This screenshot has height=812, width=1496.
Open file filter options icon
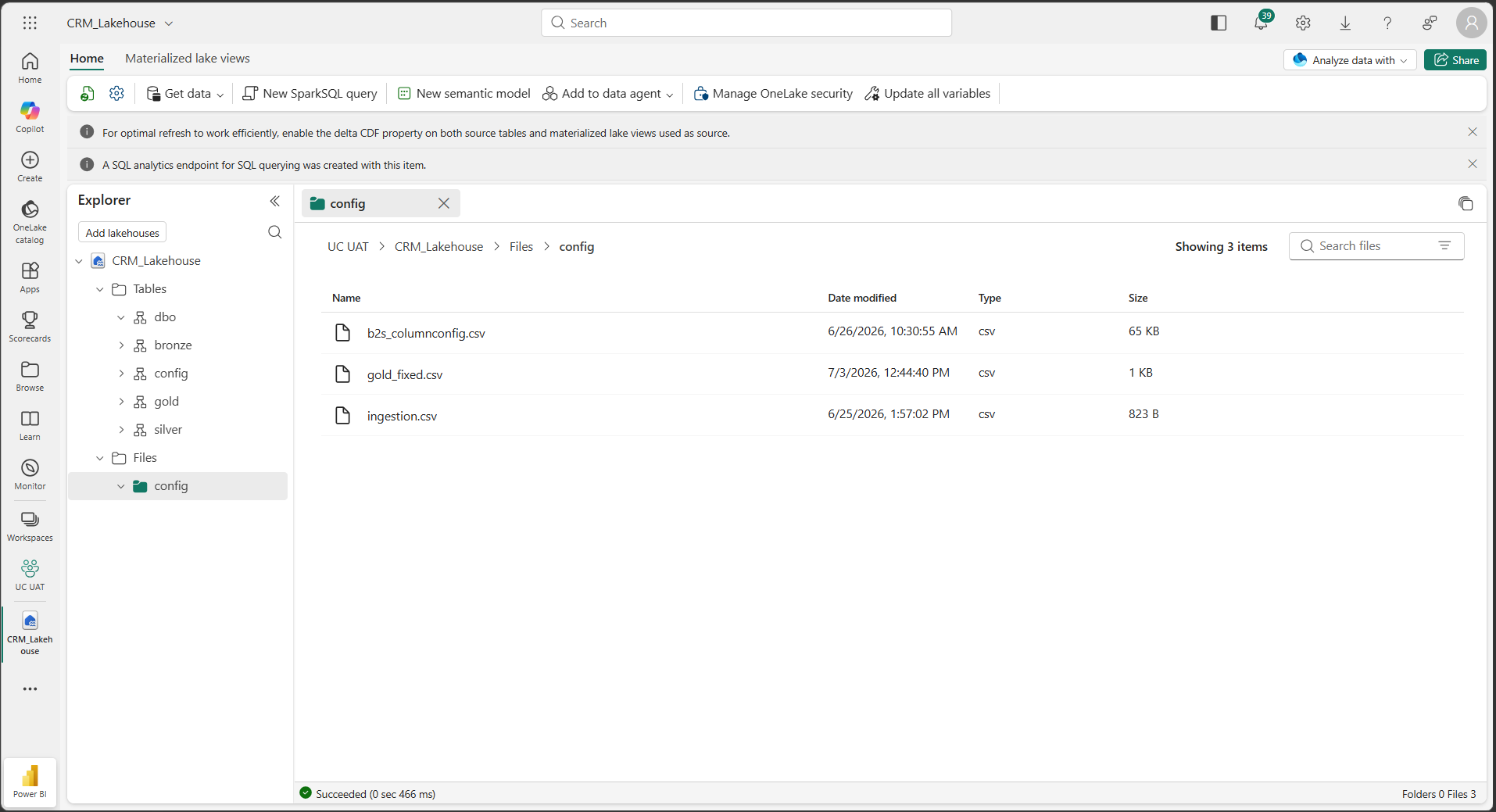(x=1444, y=246)
